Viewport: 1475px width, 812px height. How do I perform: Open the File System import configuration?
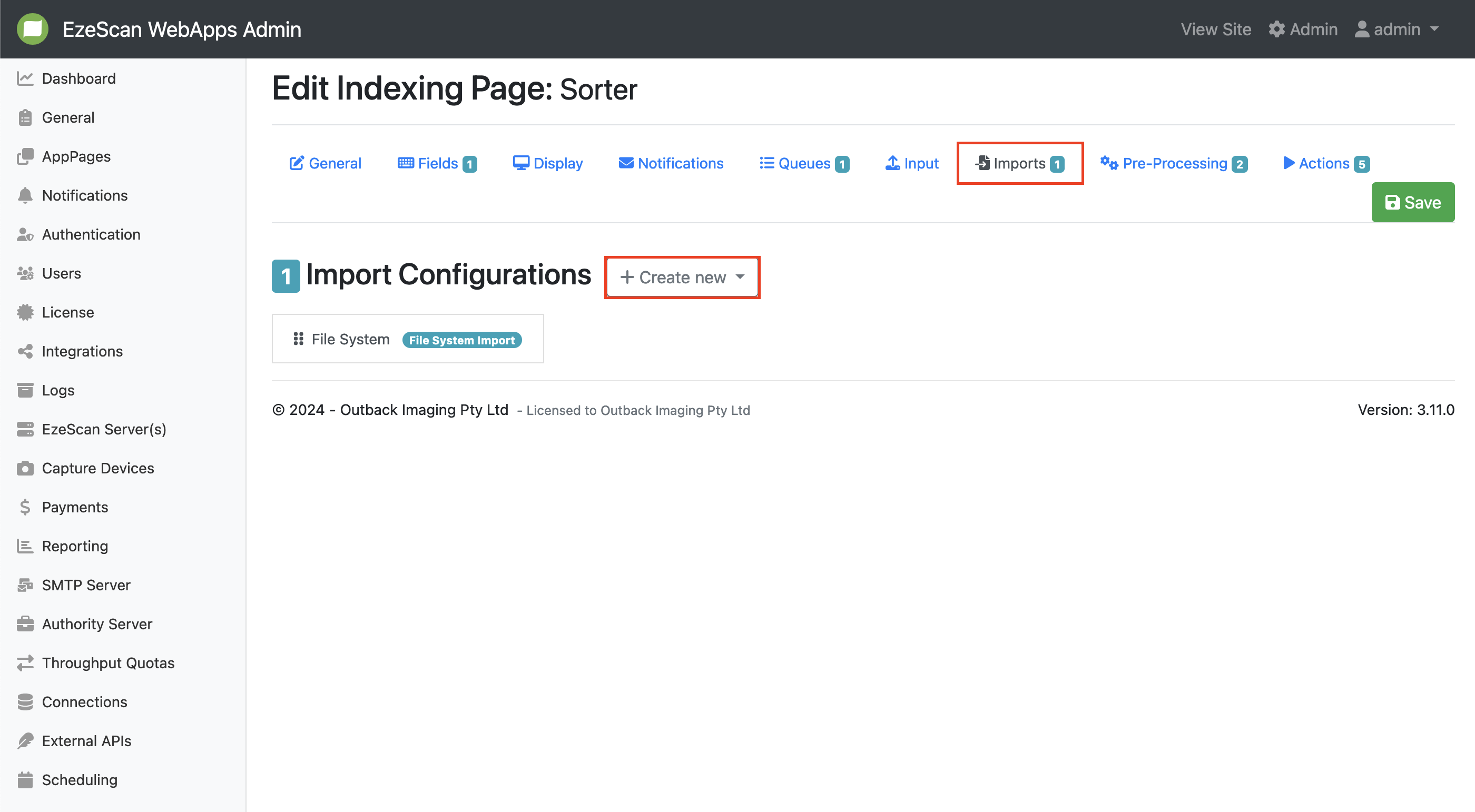tap(350, 339)
